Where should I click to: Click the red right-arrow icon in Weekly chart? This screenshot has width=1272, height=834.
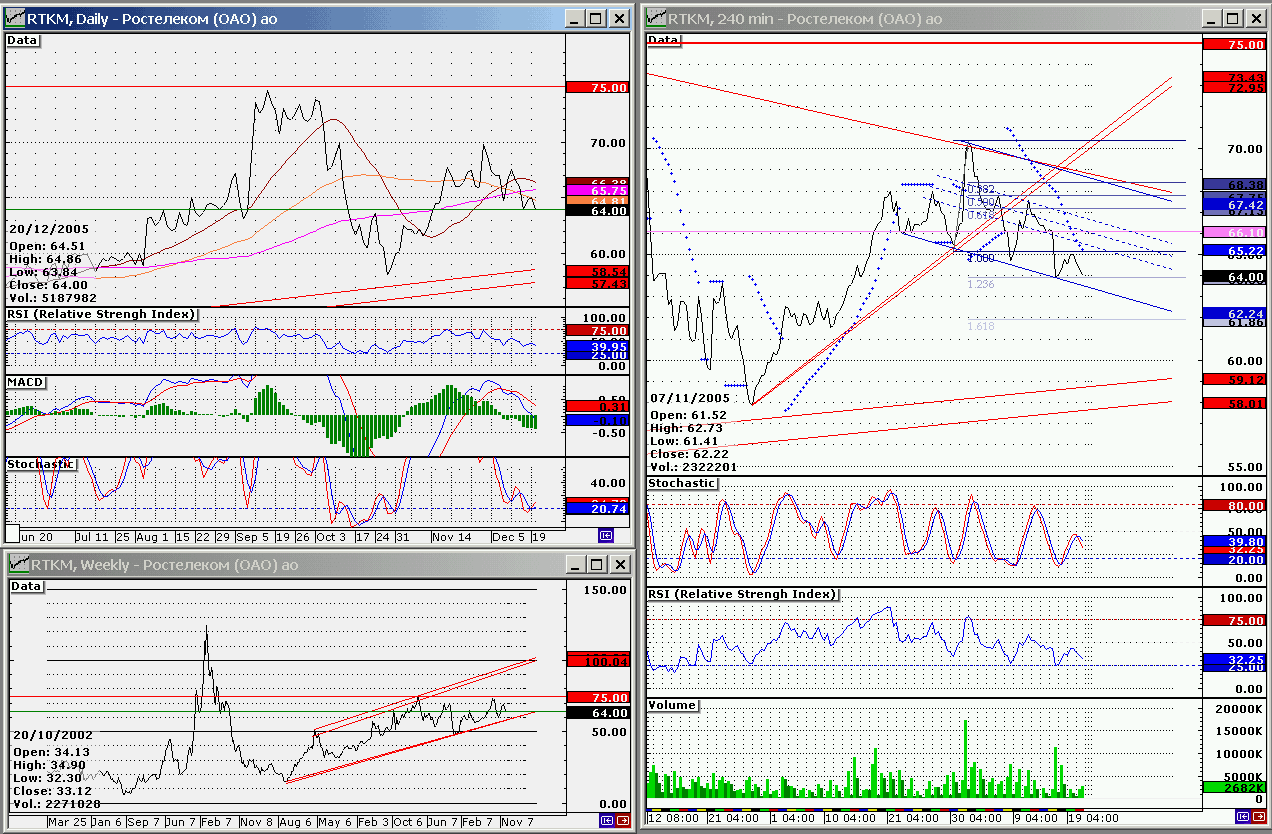(623, 821)
